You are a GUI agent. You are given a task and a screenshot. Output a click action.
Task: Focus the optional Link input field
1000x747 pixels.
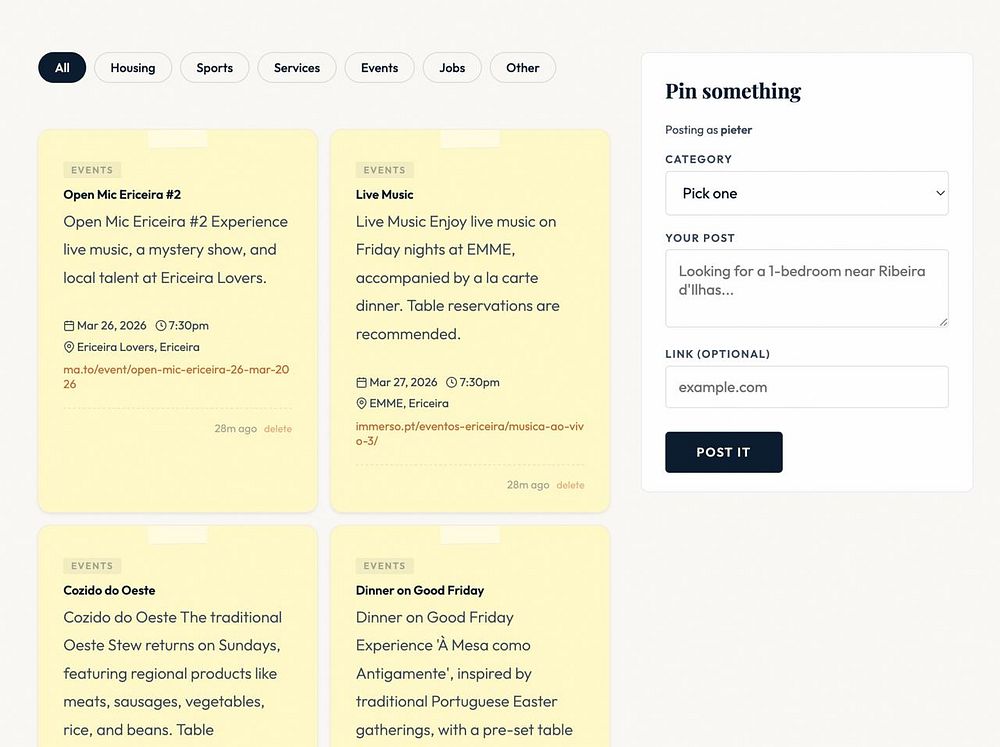click(806, 387)
